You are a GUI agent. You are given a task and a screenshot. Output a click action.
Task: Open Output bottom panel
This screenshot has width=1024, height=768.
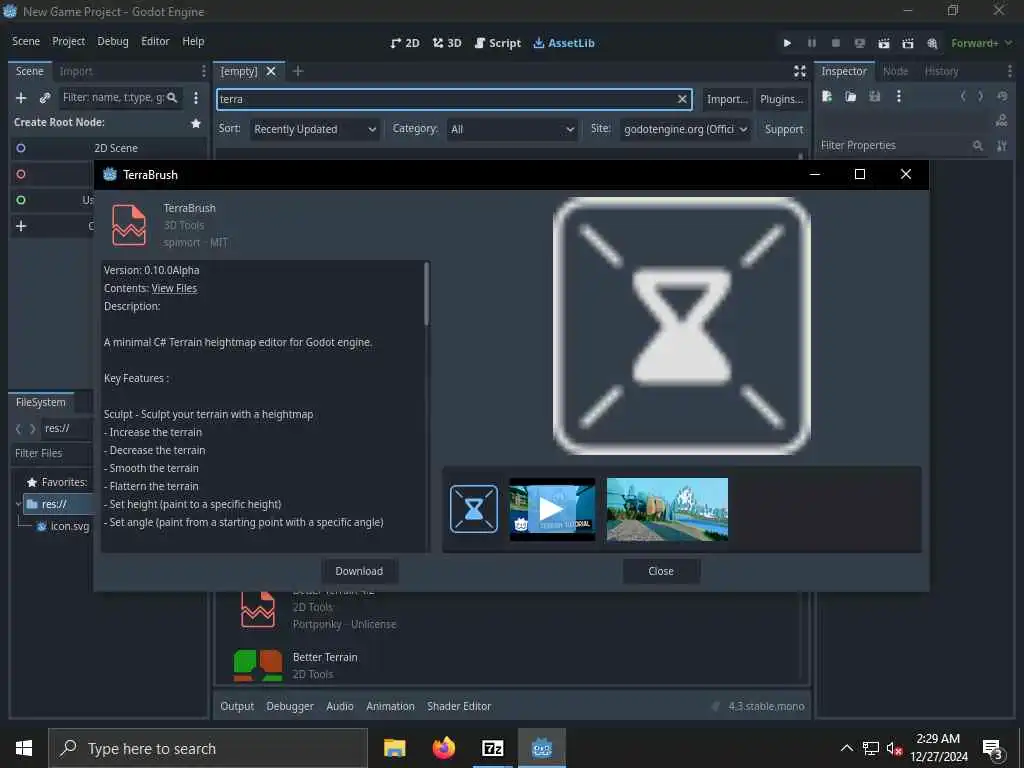[237, 706]
